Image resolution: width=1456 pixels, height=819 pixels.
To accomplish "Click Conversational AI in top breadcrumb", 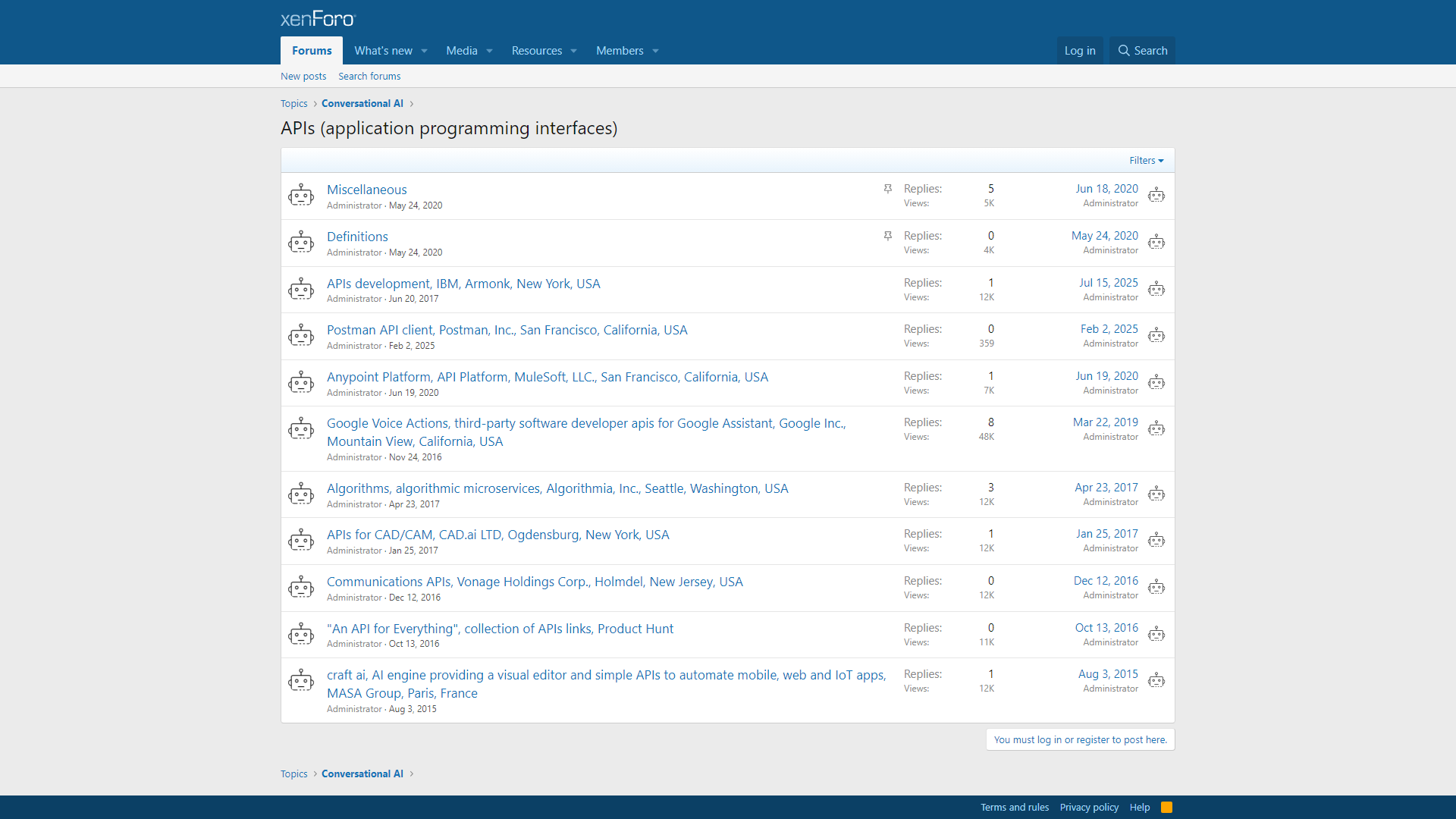I will coord(362,103).
